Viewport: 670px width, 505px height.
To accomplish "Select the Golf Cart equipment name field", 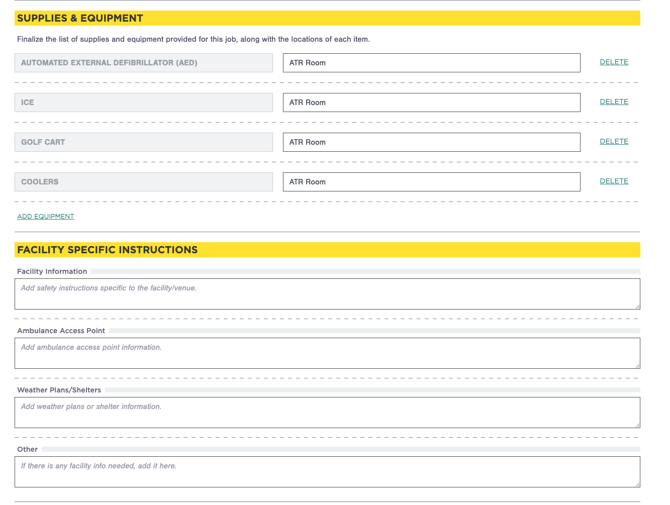I will (x=143, y=142).
